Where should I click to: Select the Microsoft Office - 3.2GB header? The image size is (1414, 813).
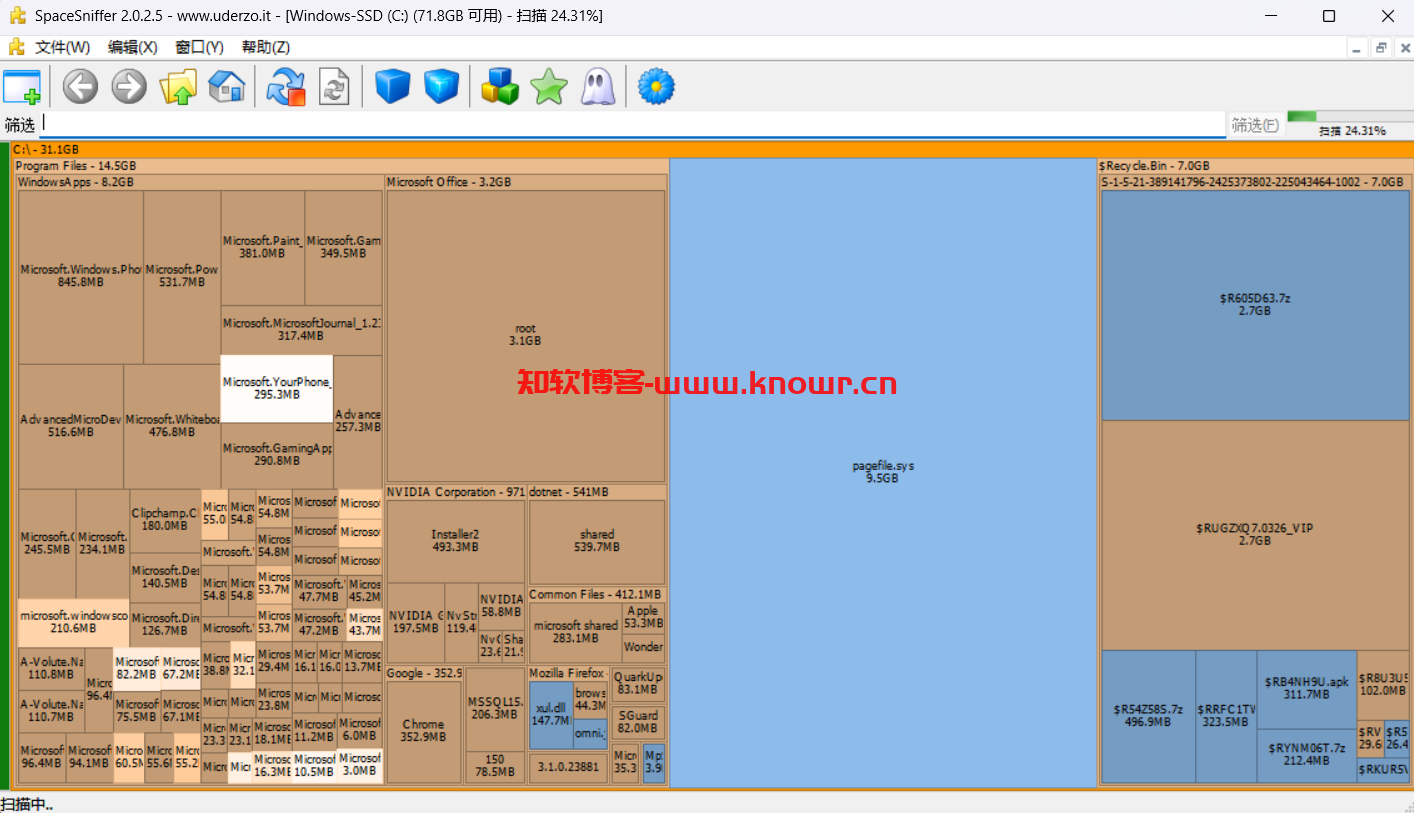coord(526,182)
